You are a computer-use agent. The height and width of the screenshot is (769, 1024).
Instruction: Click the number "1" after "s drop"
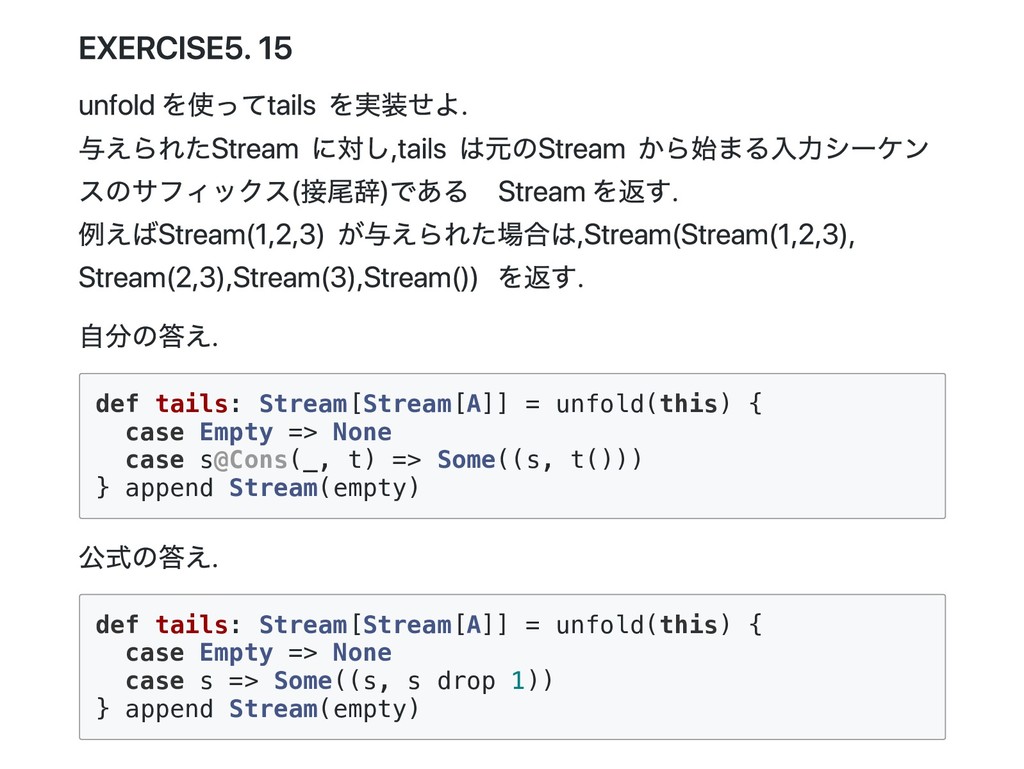pos(517,681)
